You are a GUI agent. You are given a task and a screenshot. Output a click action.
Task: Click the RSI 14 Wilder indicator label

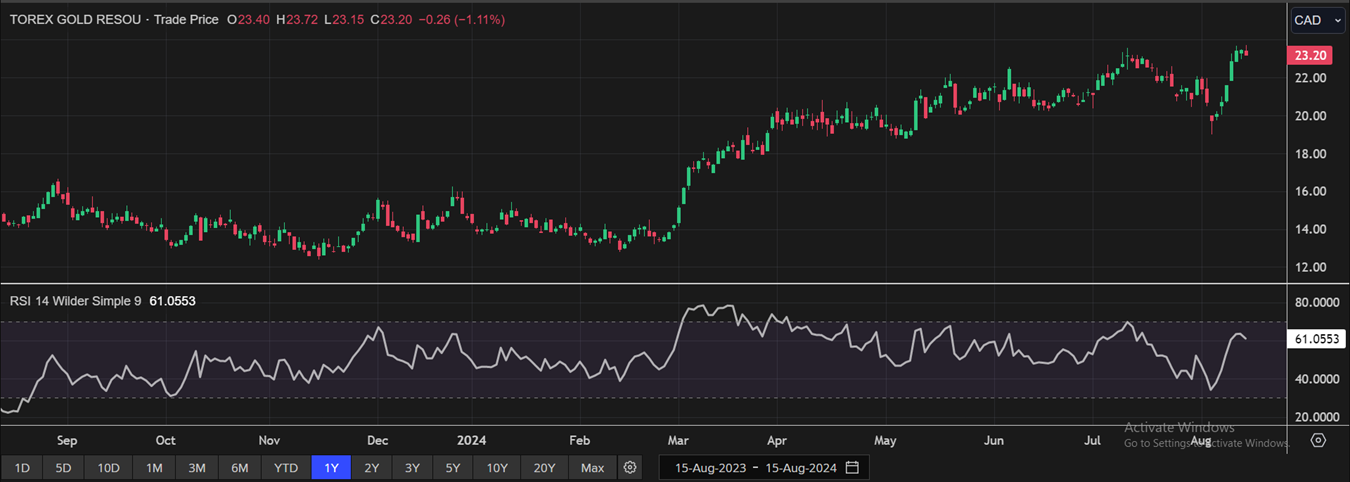pyautogui.click(x=76, y=300)
